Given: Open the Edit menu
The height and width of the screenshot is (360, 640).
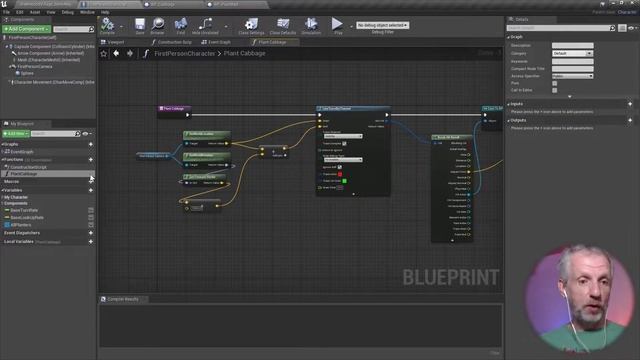Looking at the screenshot, I should pyautogui.click(x=20, y=12).
